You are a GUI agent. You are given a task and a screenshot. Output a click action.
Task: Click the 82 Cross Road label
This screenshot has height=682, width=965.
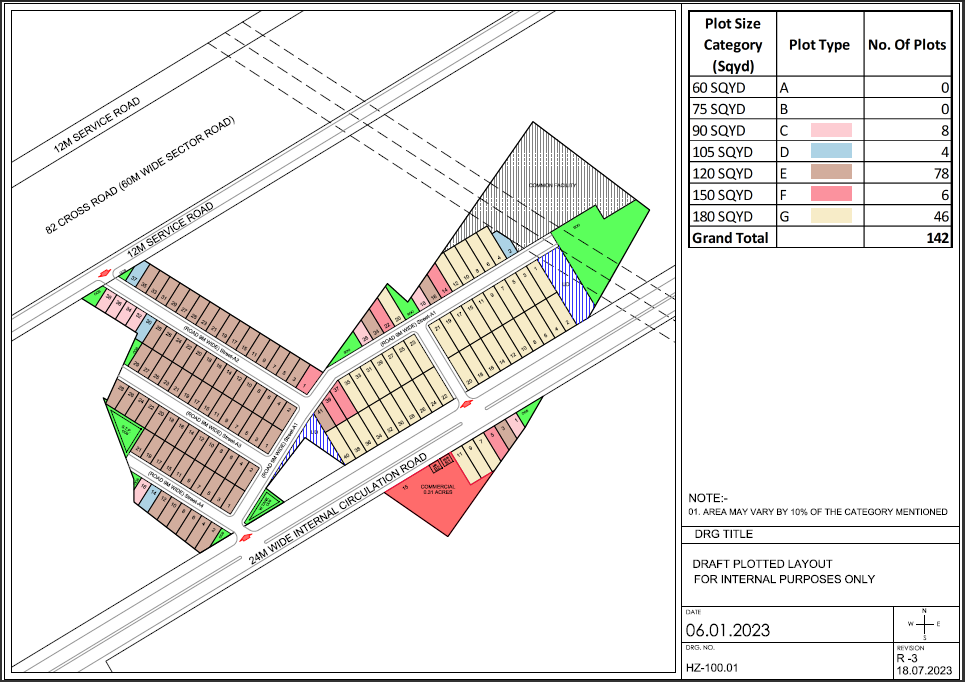tap(139, 174)
